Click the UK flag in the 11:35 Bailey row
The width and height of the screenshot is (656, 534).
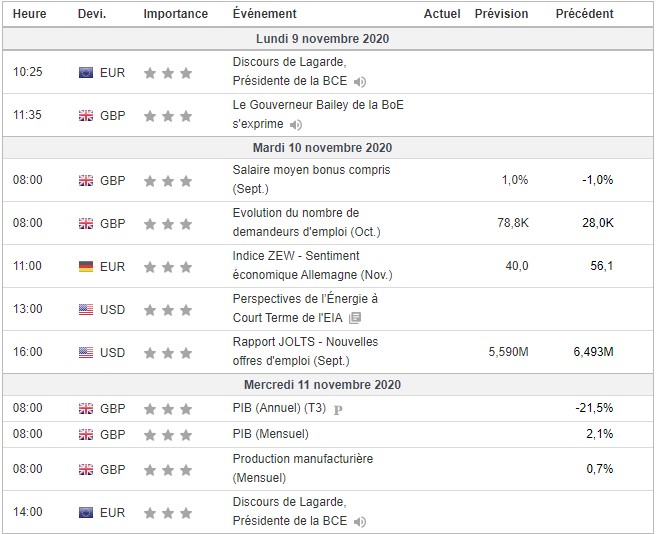pos(86,116)
